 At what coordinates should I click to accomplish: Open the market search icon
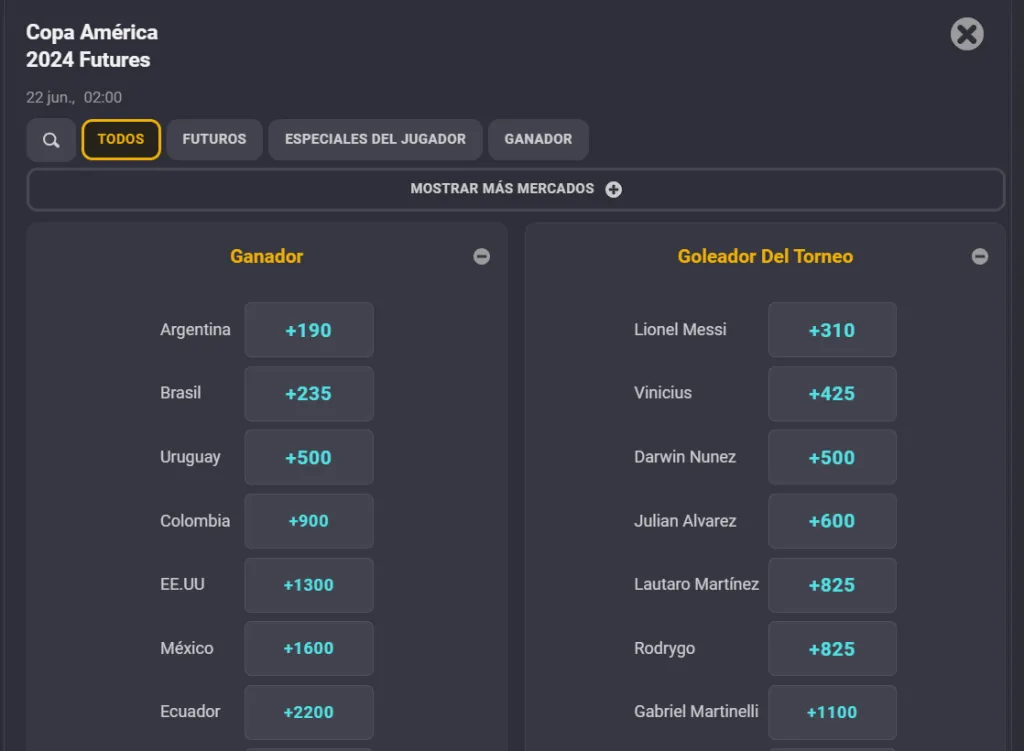(x=51, y=139)
